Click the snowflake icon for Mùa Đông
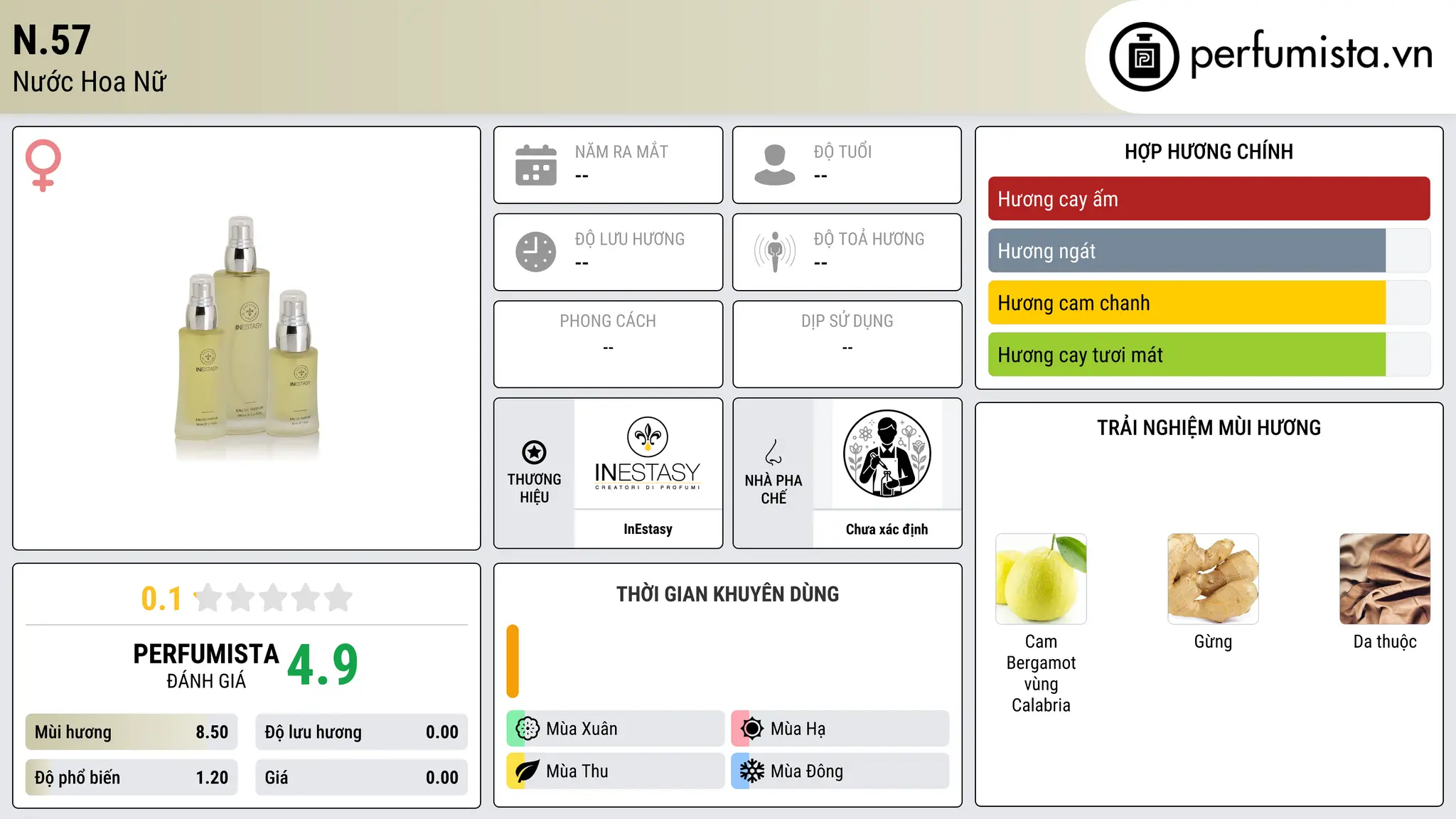 tap(751, 771)
